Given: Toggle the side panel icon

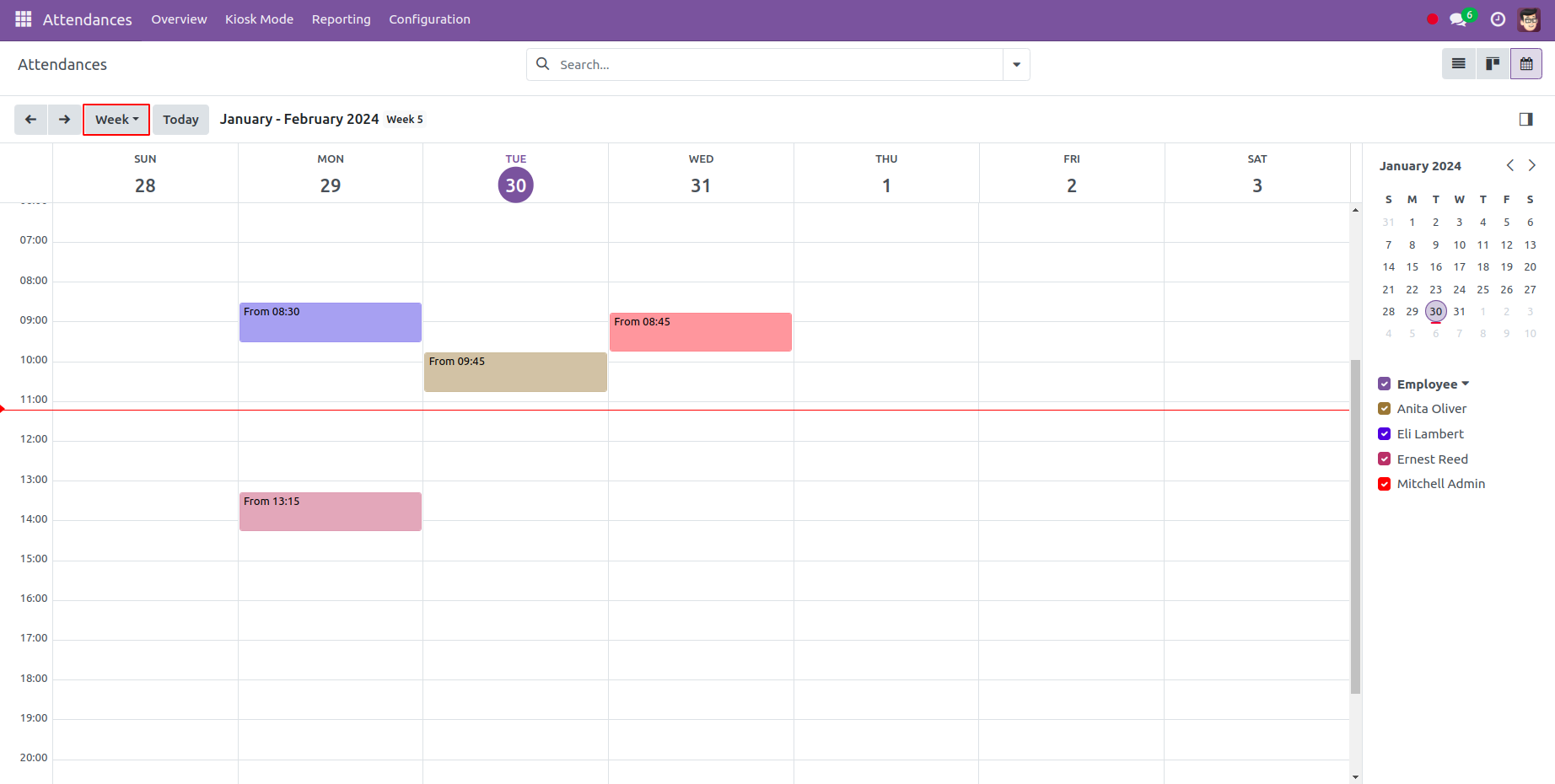Looking at the screenshot, I should tap(1526, 120).
